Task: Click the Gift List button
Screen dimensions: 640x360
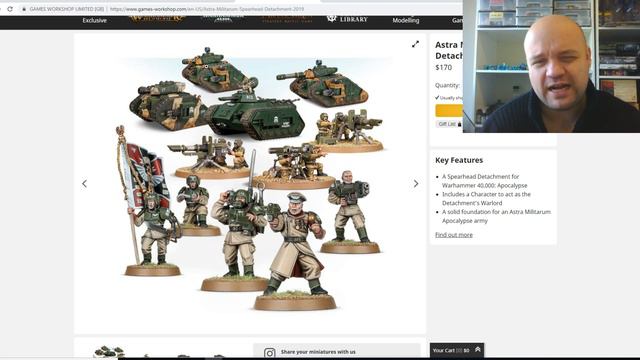Action: pos(449,124)
